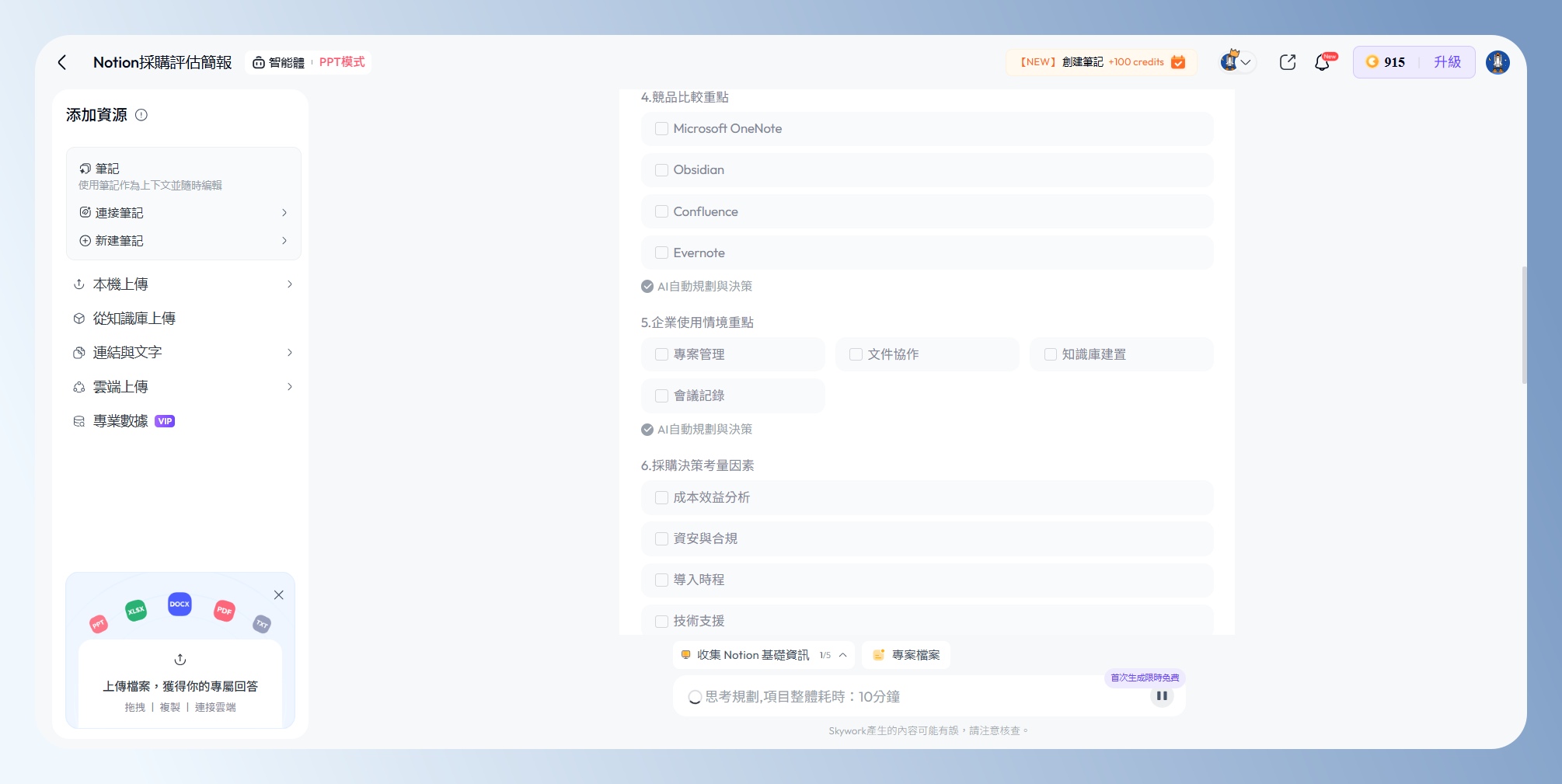Pause the generation process
The height and width of the screenshot is (784, 1562).
pos(1162,696)
